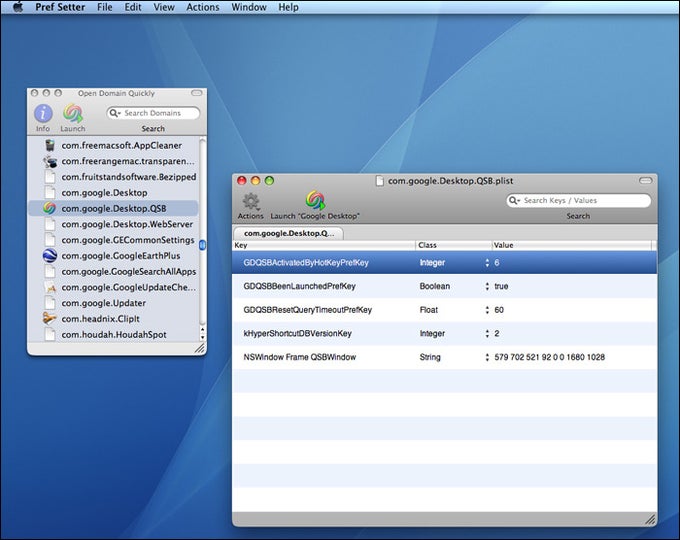680x540 pixels.
Task: Open the Edit menu
Action: point(133,7)
